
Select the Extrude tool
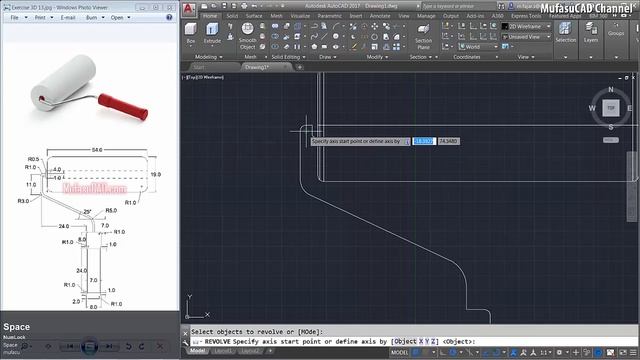click(x=212, y=29)
